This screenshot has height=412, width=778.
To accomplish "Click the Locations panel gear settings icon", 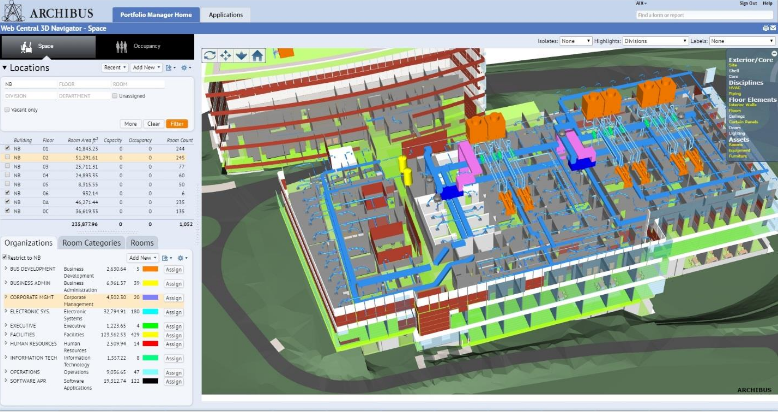I will [186, 67].
